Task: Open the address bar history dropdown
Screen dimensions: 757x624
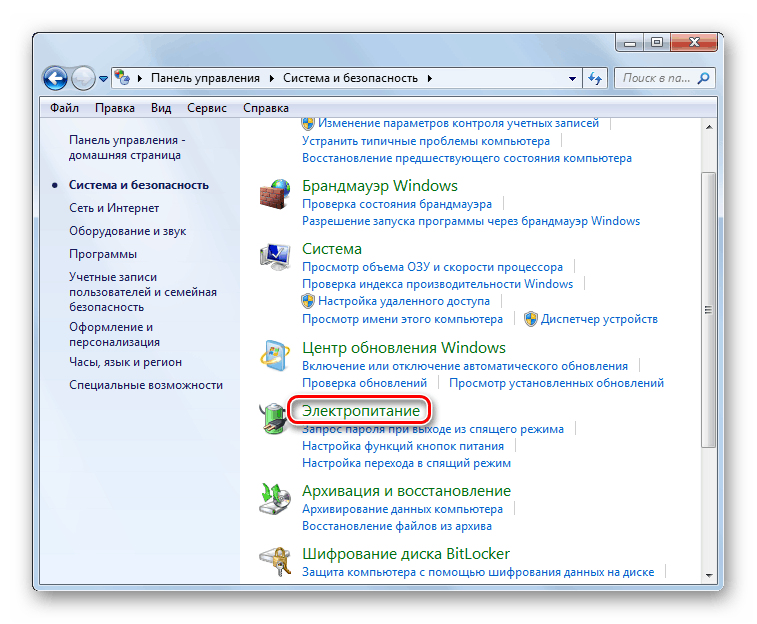Action: coord(572,78)
